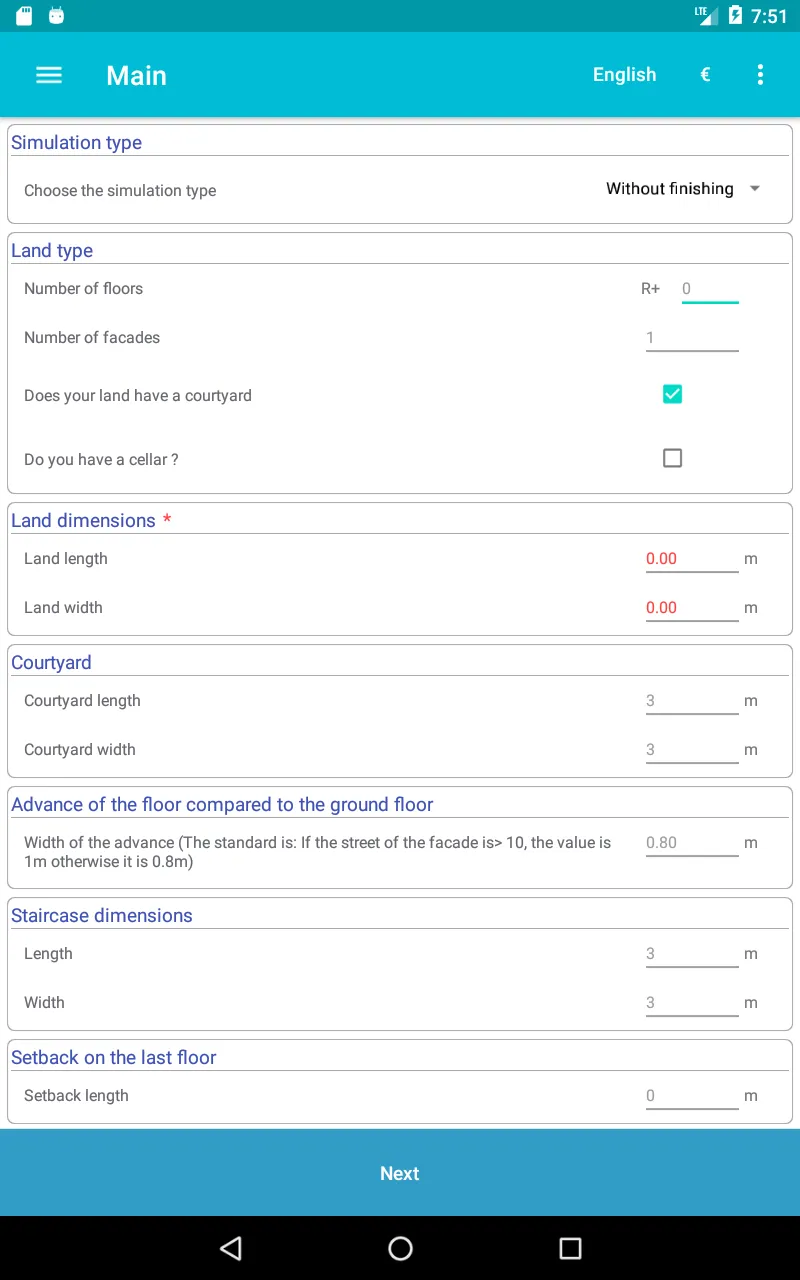Click the 'Setback length' label
800x1280 pixels.
76,1096
